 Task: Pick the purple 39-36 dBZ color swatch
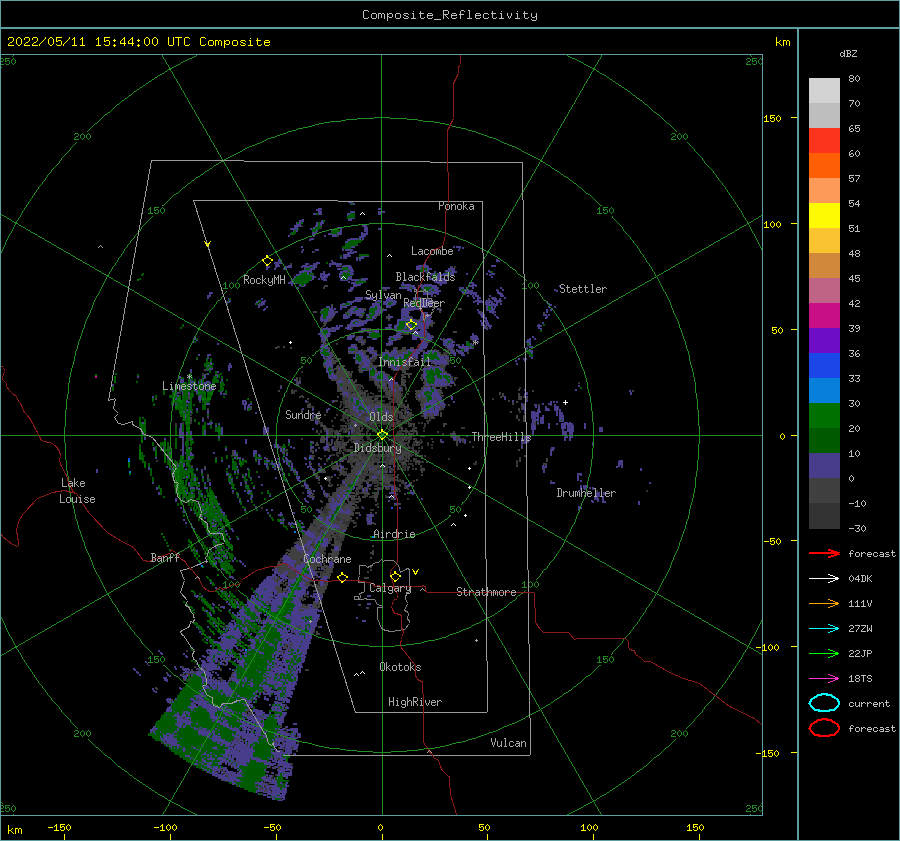(x=824, y=341)
